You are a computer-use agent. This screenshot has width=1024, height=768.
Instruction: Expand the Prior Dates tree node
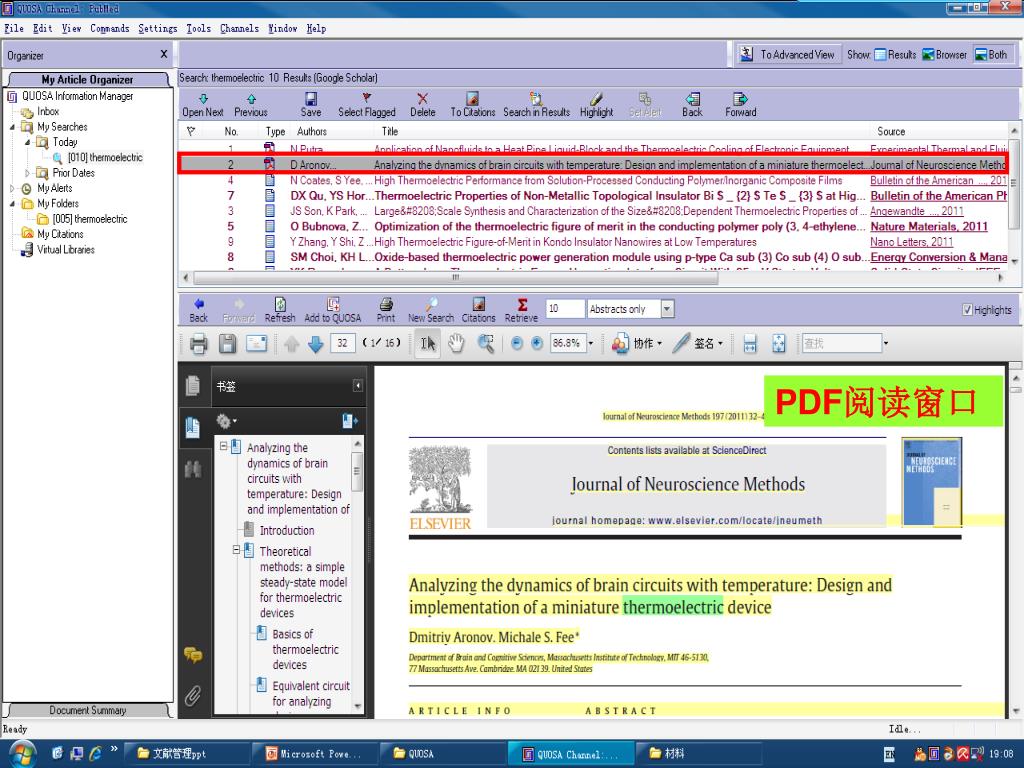27,173
